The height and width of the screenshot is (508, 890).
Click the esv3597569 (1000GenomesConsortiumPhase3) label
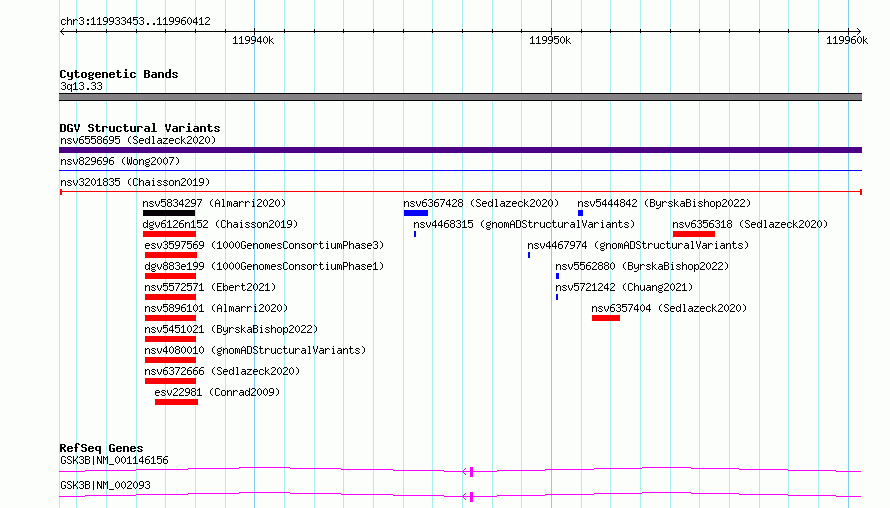[264, 245]
